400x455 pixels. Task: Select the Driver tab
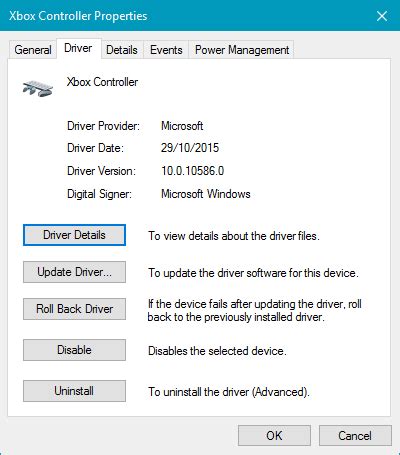tap(78, 49)
